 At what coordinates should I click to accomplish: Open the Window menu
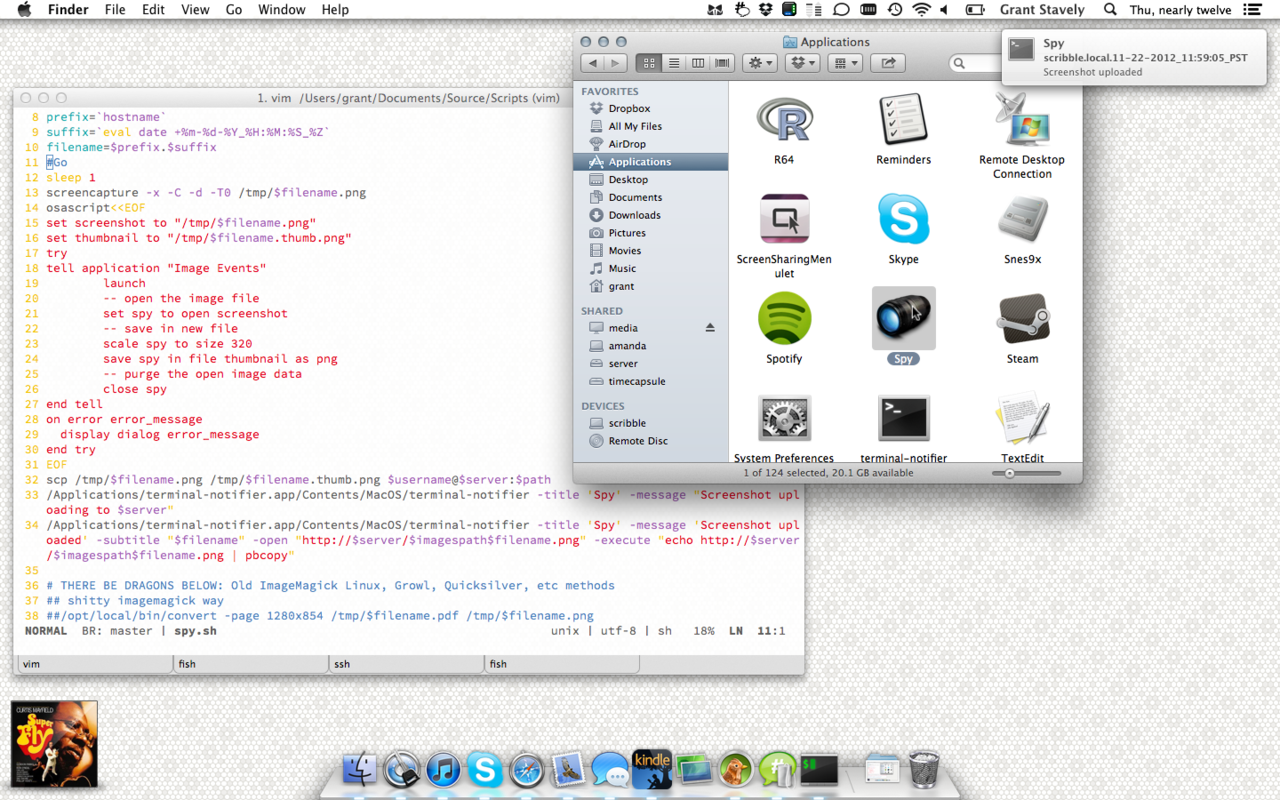point(282,10)
